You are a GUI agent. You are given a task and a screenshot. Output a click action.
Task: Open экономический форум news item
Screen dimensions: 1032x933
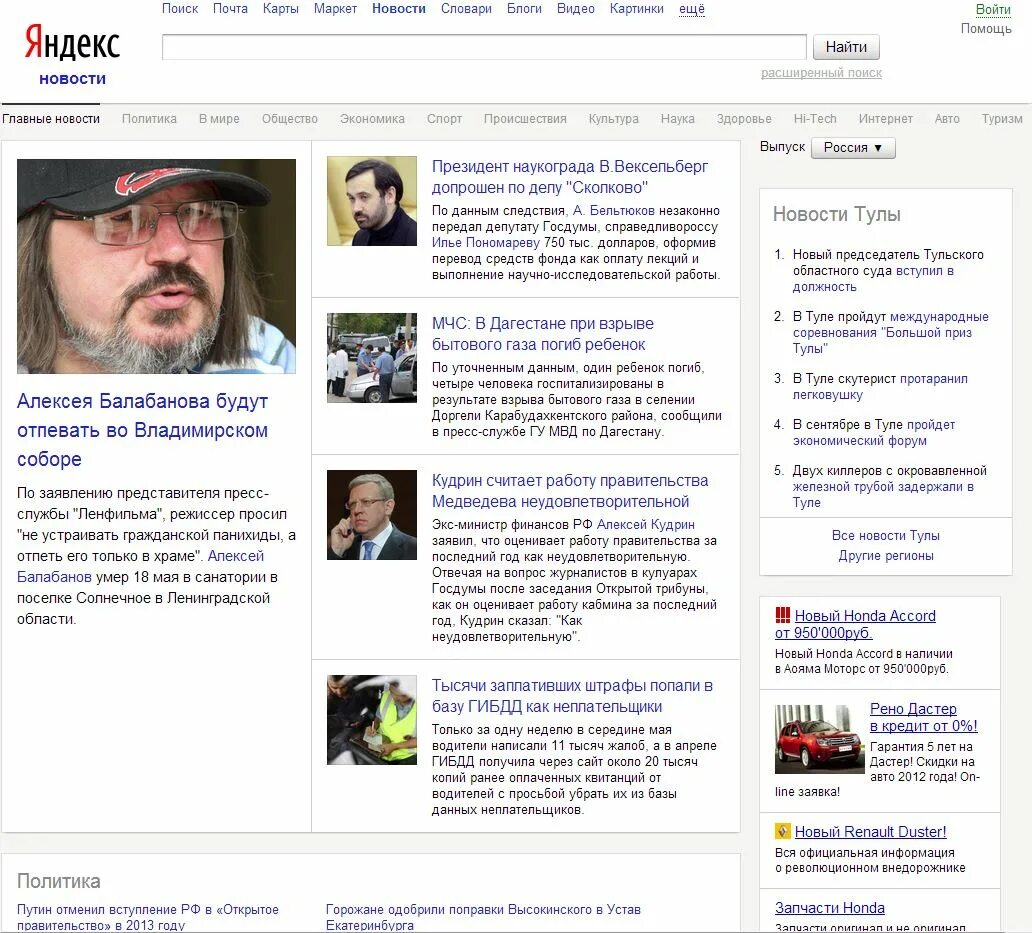point(874,433)
